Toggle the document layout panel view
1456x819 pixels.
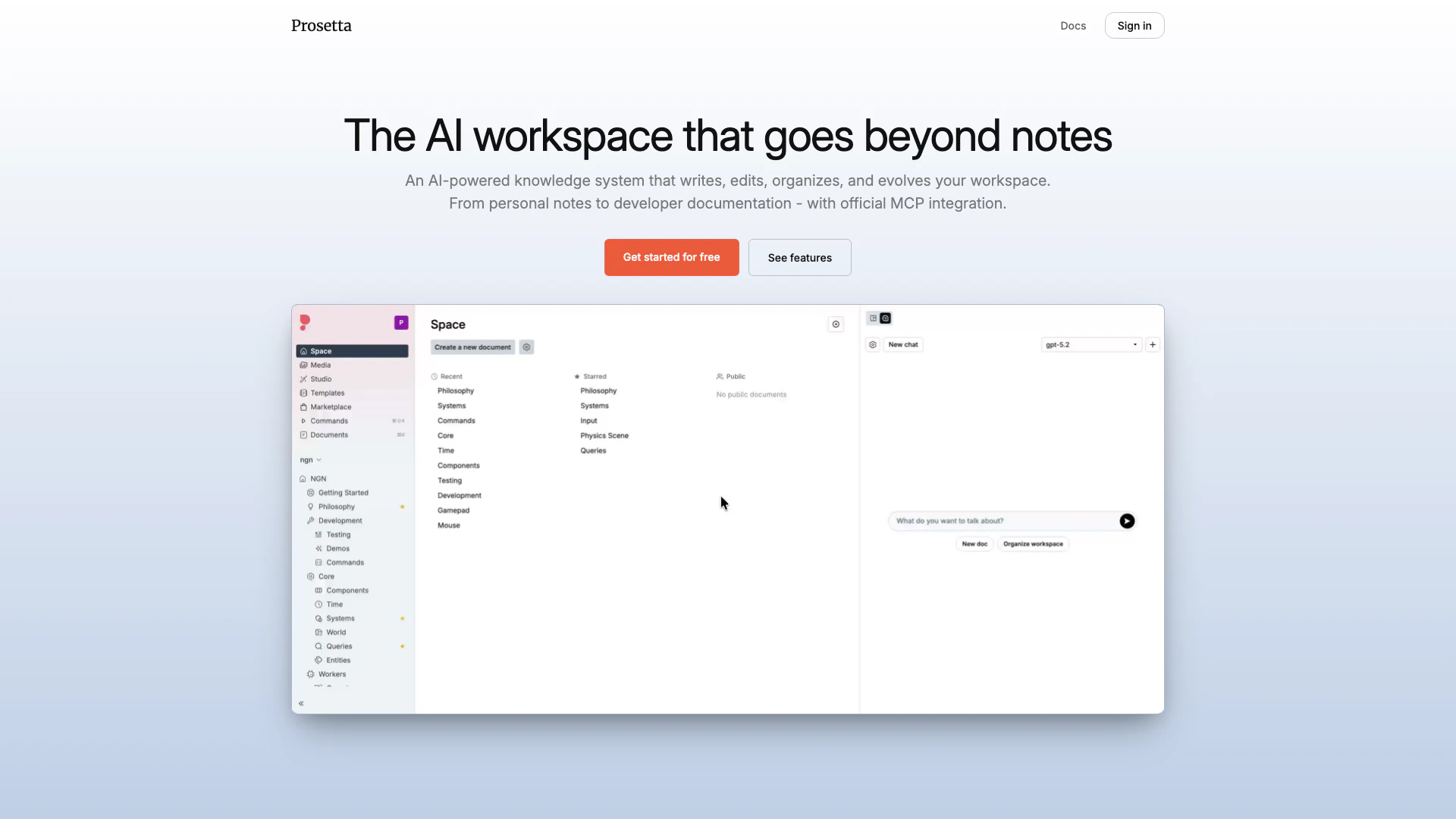click(873, 318)
